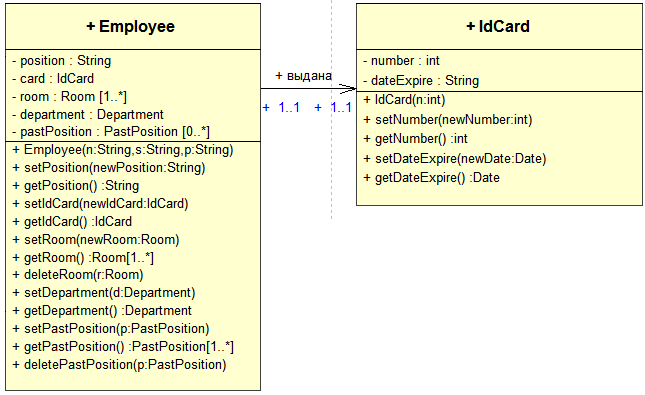Select the Employee class title
This screenshot has height=395, width=645.
(130, 27)
